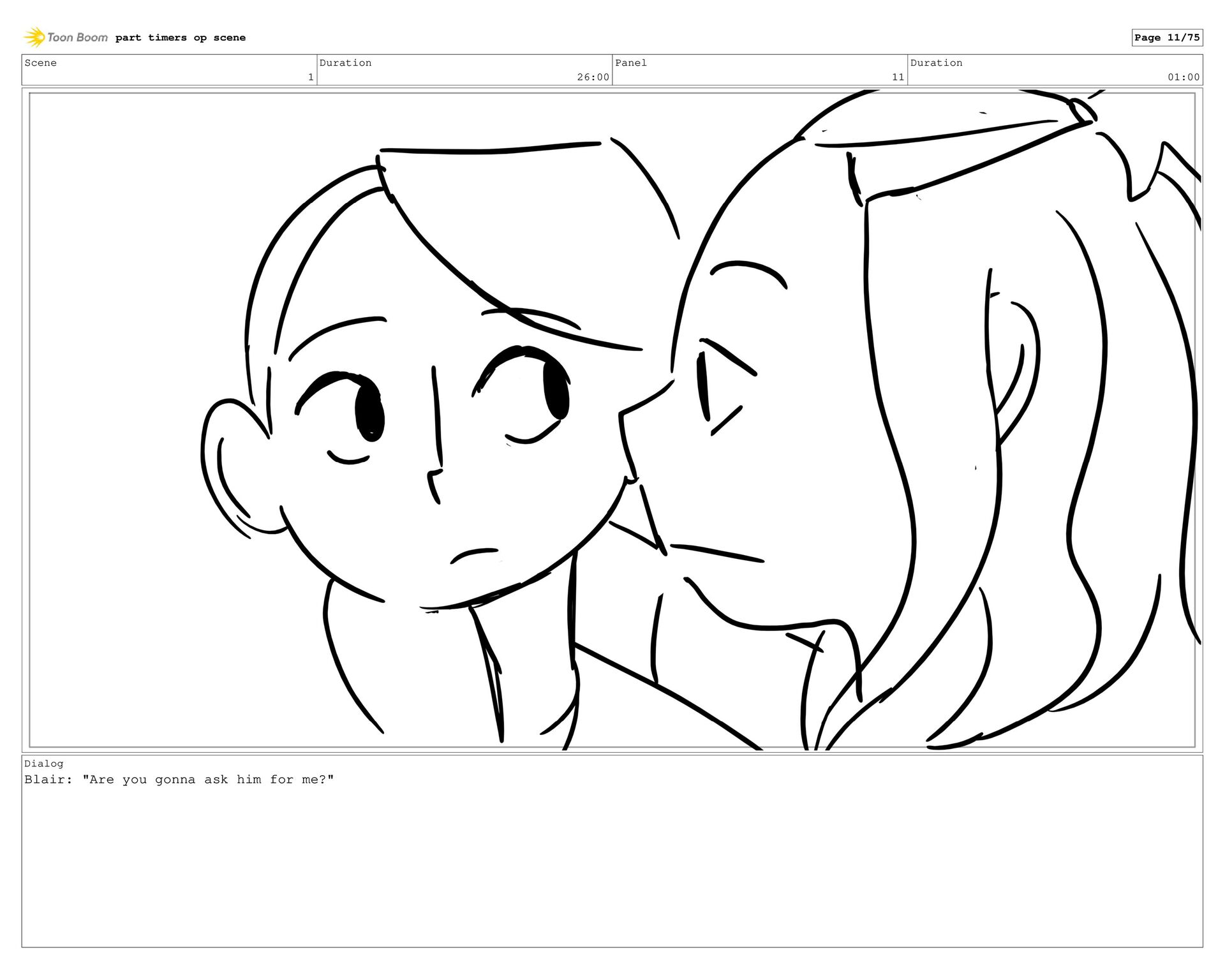Screen dimensions: 1225x980
Task: Select the 'part timers op scene' title text
Action: (181, 38)
